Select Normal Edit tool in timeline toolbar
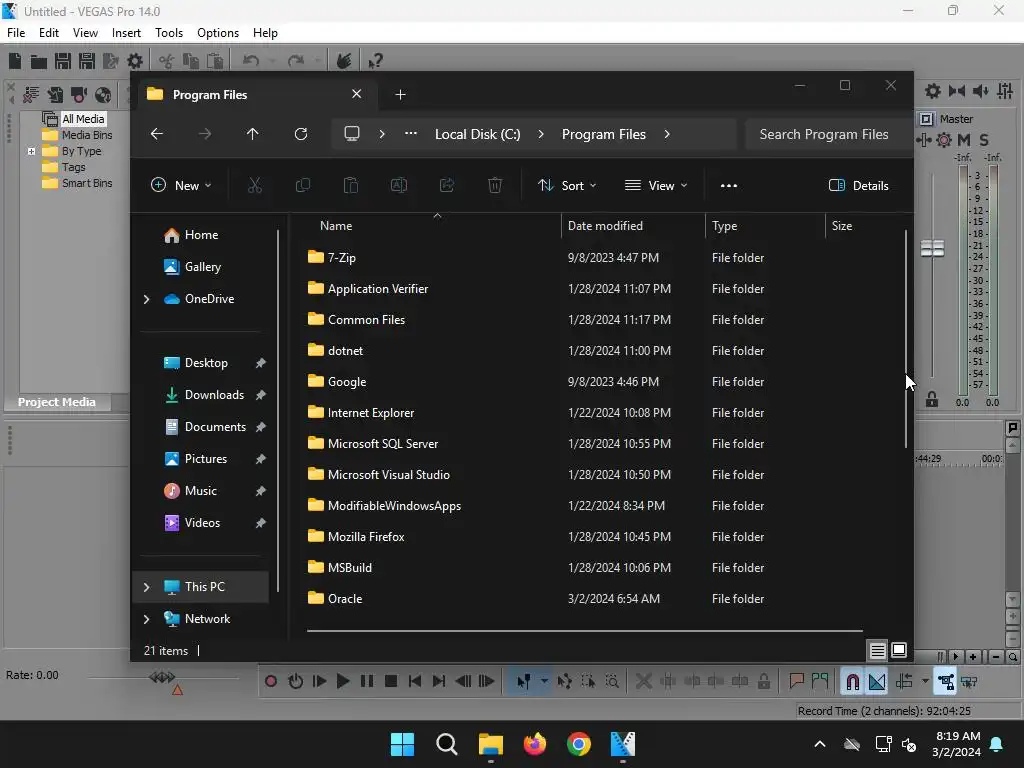 (524, 681)
